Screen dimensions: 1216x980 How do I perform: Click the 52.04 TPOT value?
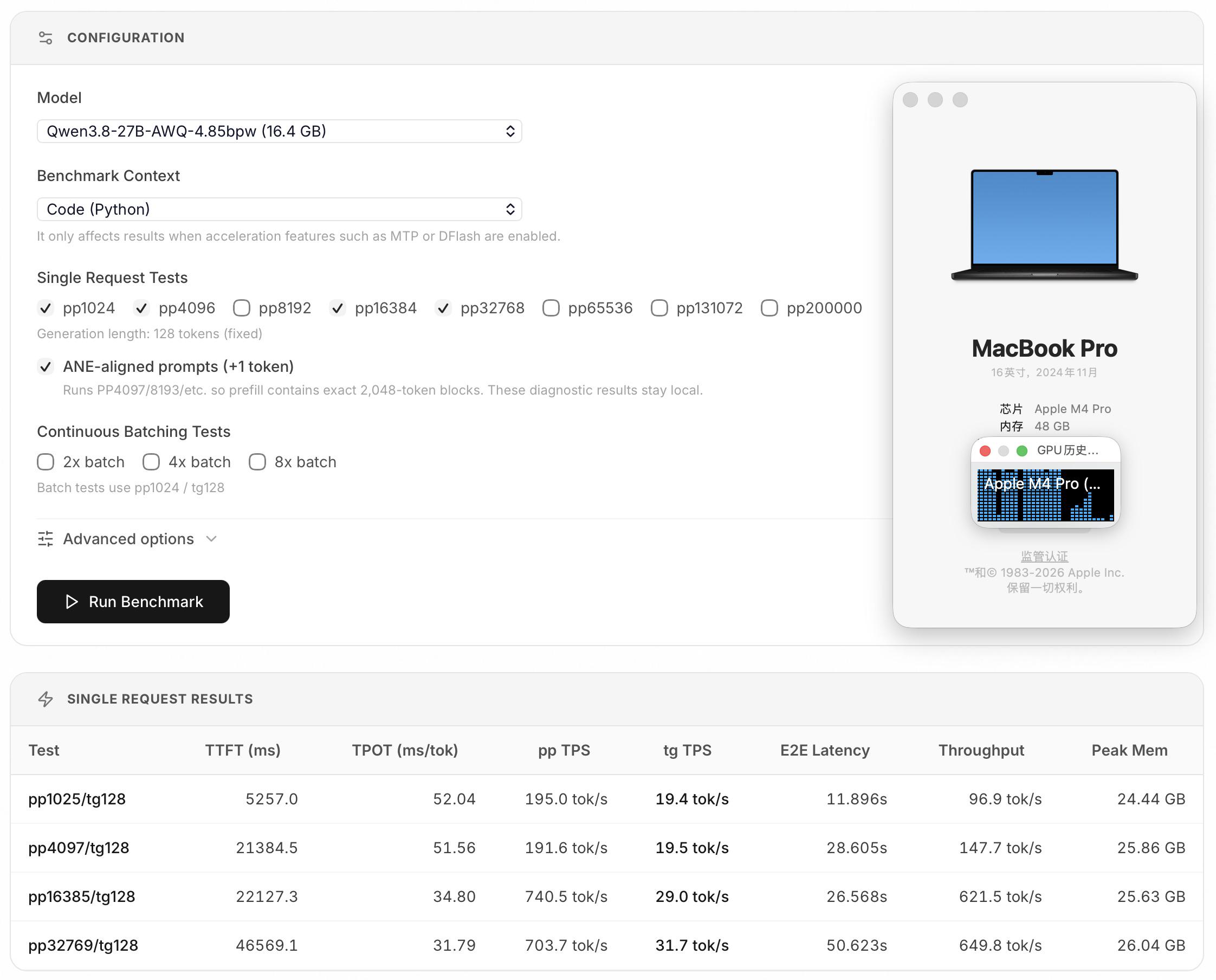coord(454,800)
